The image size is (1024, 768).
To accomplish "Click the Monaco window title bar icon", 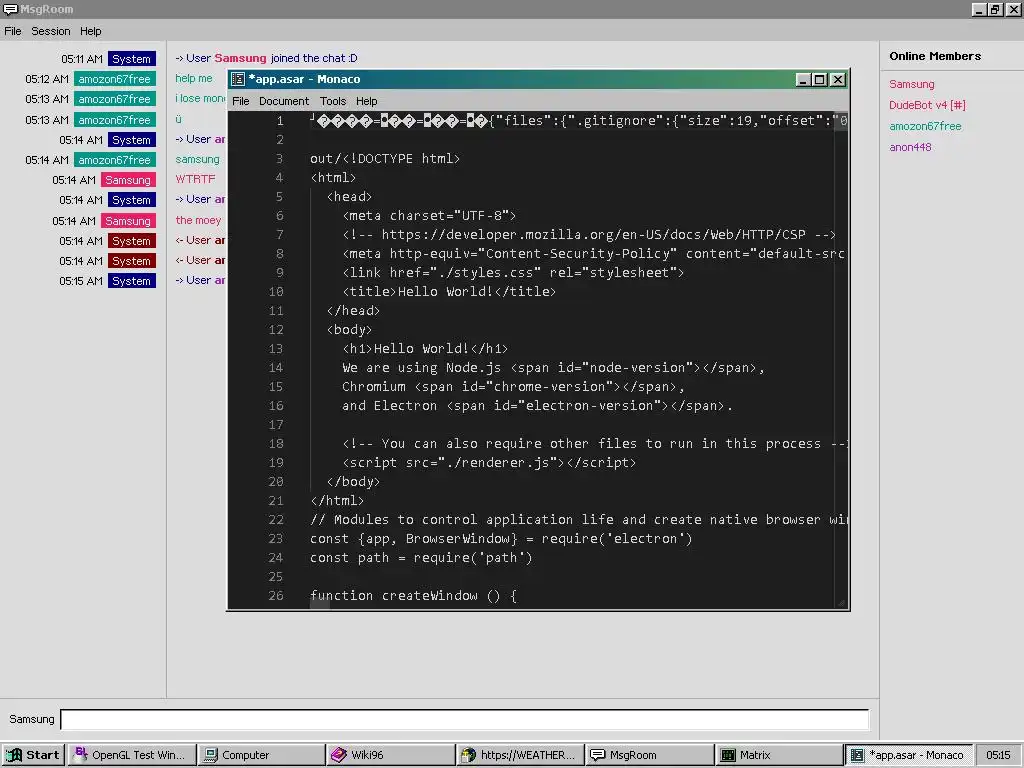I will [238, 79].
